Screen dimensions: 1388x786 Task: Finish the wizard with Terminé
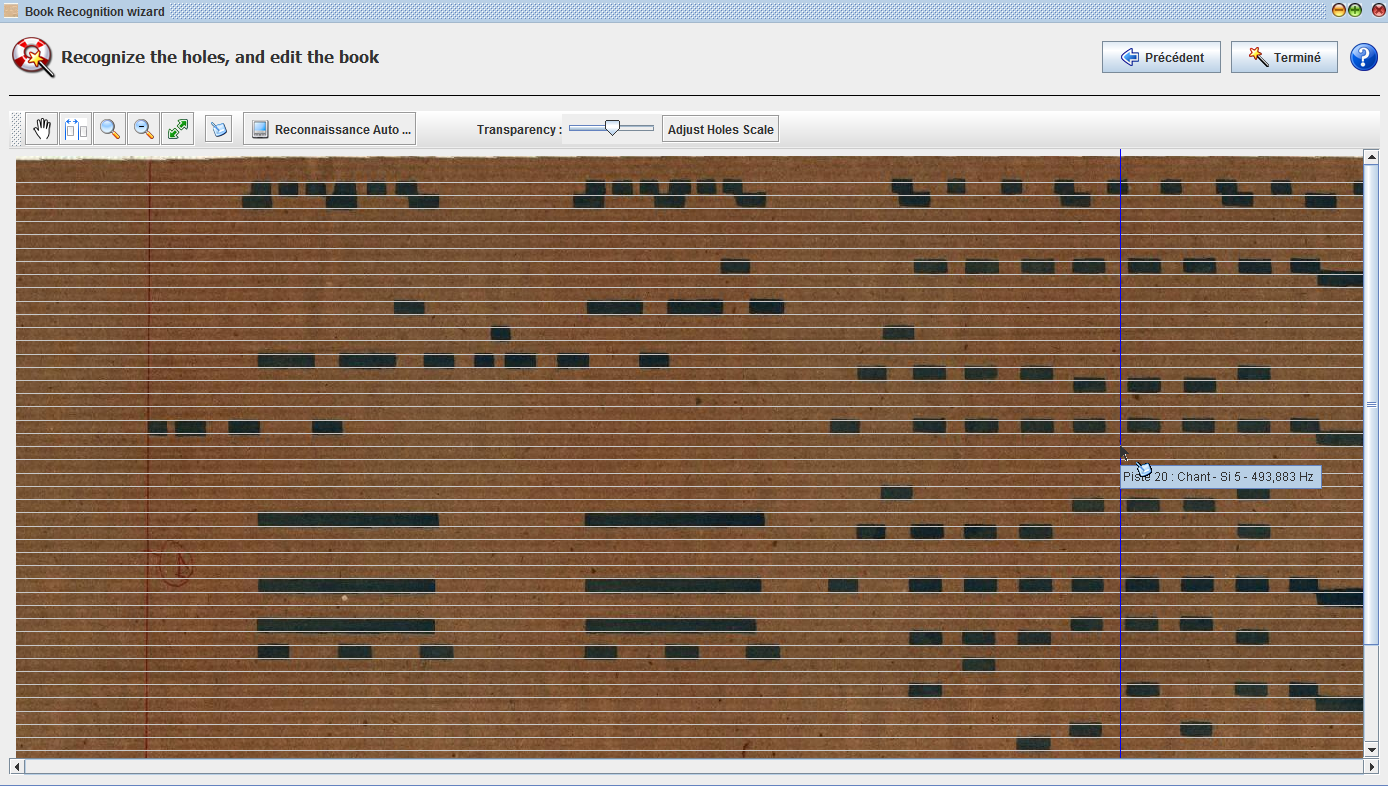[x=1284, y=57]
